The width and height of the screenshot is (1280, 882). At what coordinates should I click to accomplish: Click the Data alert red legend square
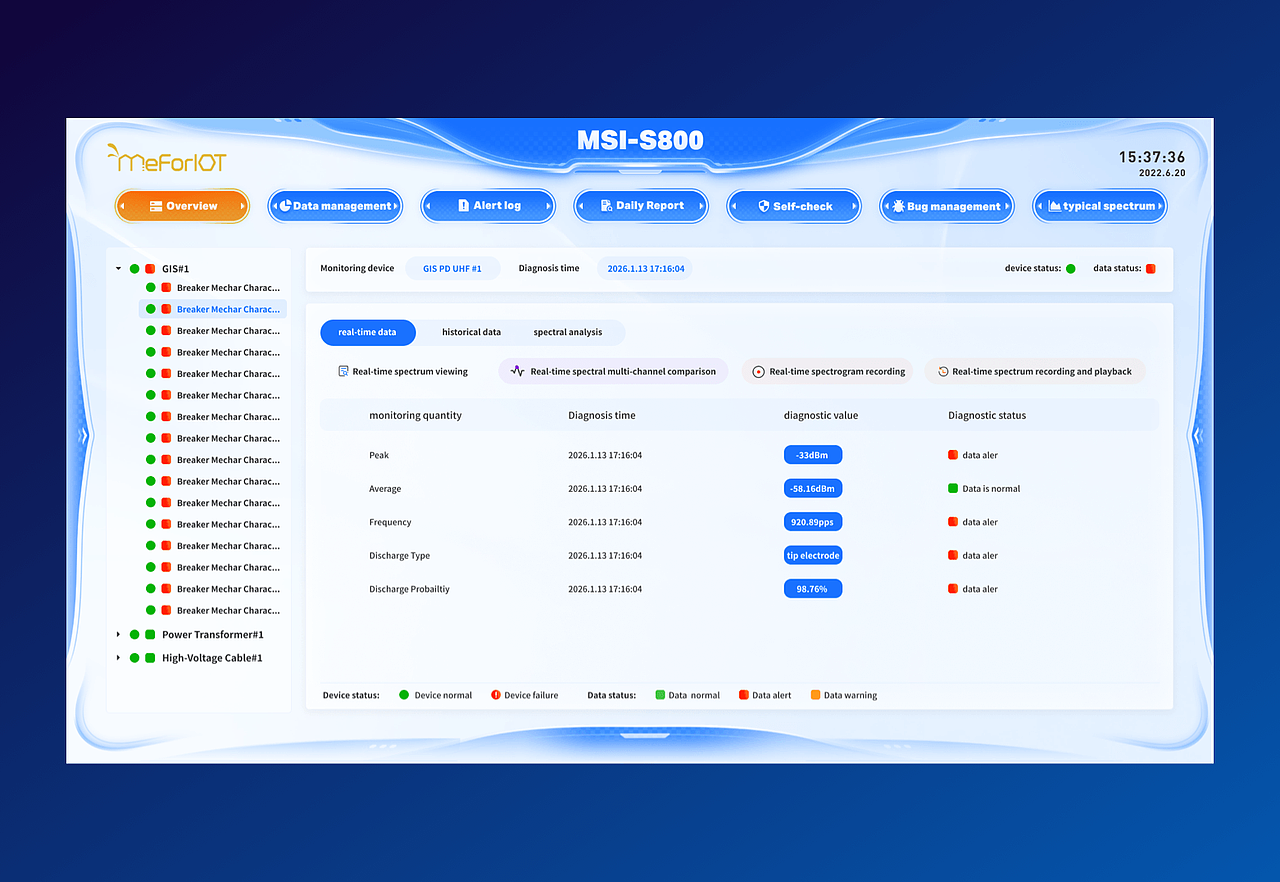[744, 695]
